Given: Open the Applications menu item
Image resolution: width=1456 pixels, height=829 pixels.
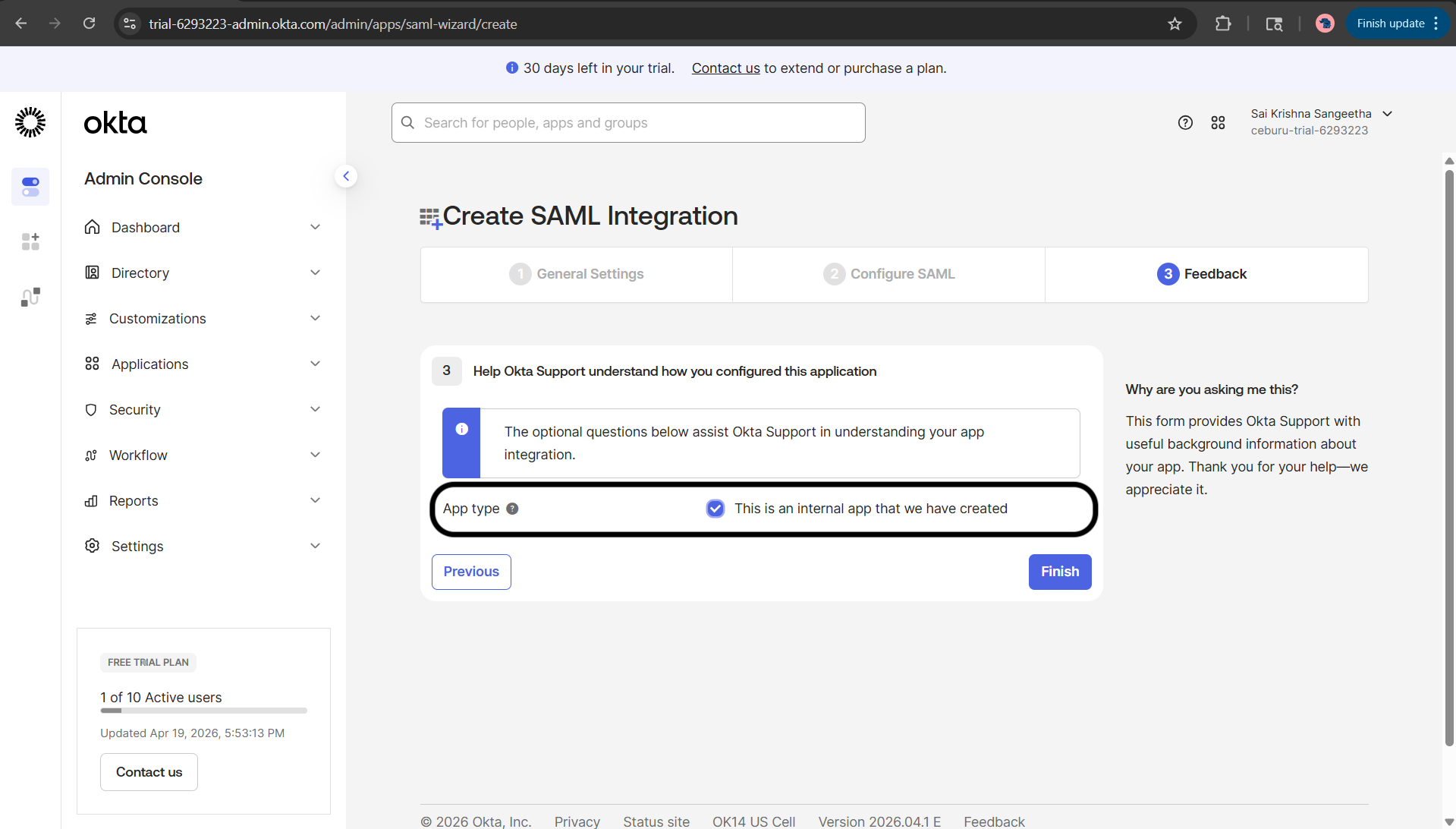Looking at the screenshot, I should click(203, 364).
